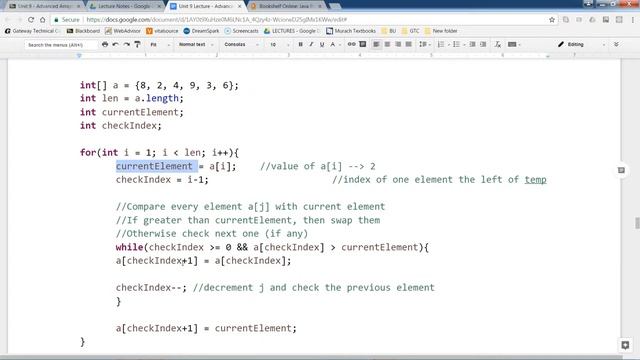Click the Print icon in Docs toolbar
Screen dimensions: 640x360
[x=105, y=44]
